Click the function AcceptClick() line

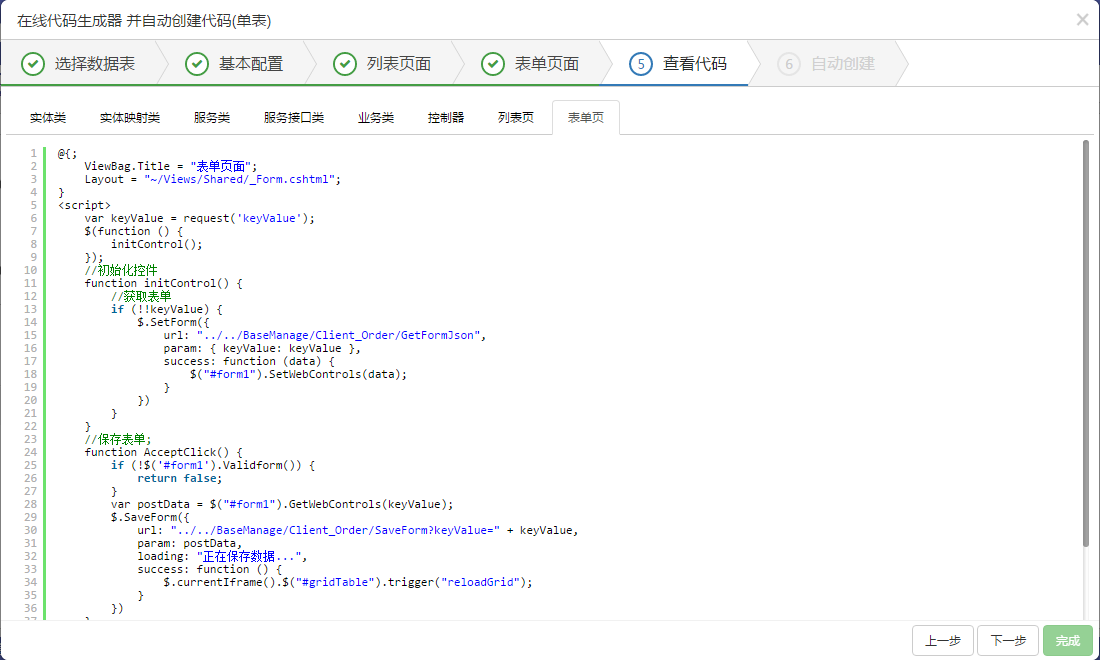tap(163, 452)
